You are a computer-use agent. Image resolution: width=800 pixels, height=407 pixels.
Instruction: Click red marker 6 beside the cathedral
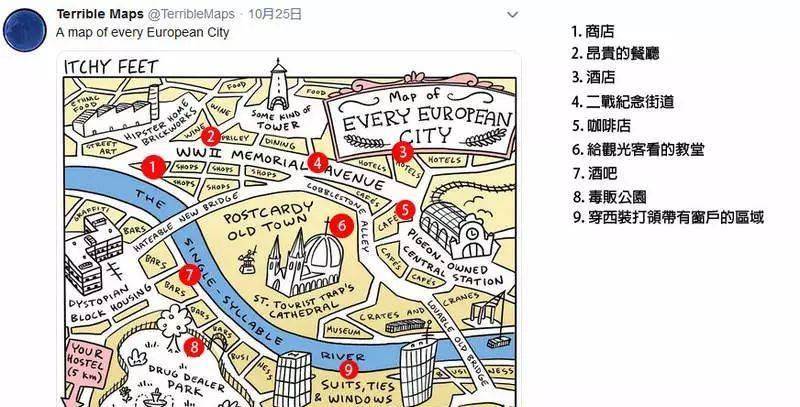coord(341,225)
